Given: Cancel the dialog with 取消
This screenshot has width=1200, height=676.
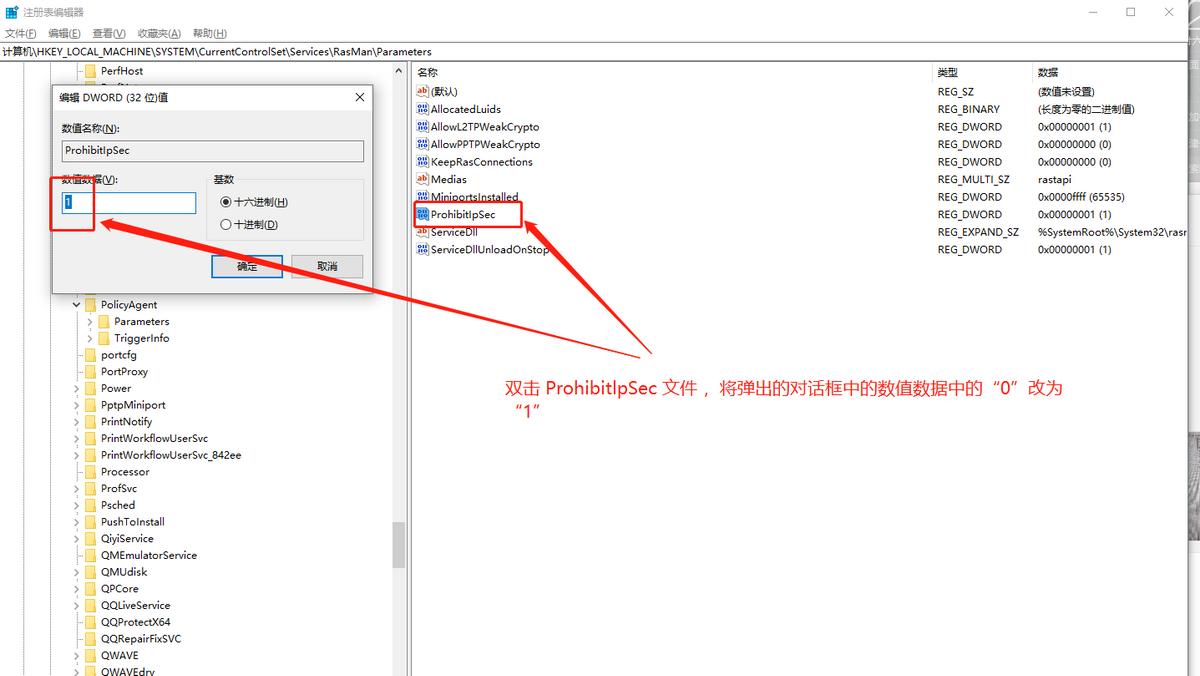Looking at the screenshot, I should (x=327, y=266).
